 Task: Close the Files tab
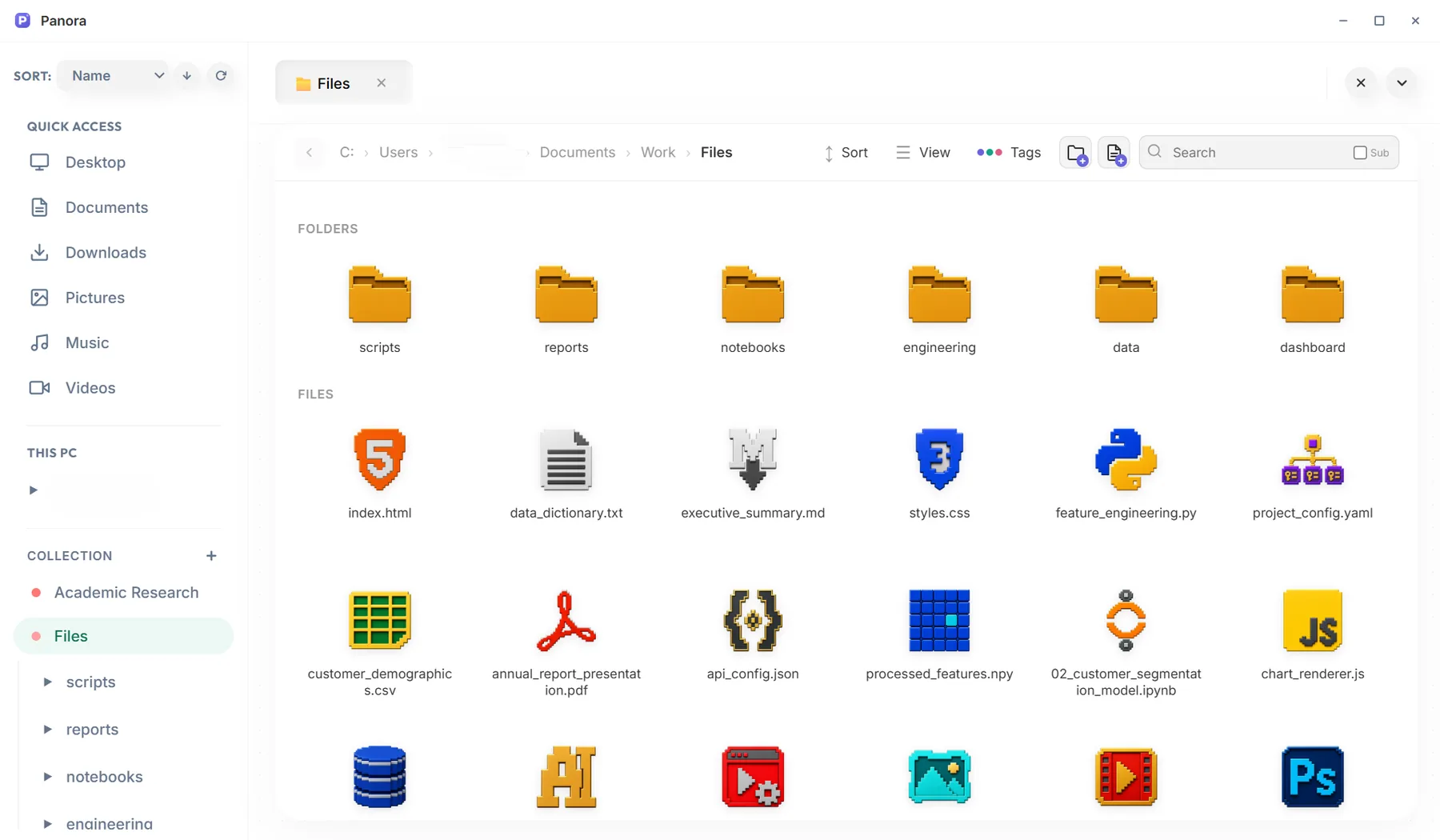382,83
